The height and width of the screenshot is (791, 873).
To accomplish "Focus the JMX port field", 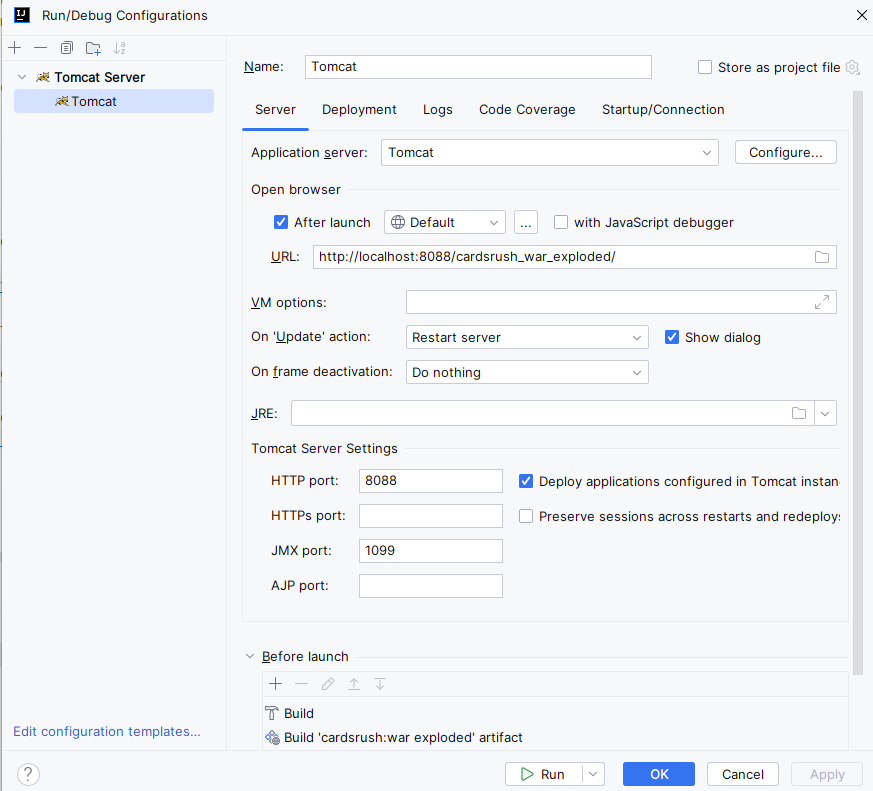I will [x=431, y=551].
